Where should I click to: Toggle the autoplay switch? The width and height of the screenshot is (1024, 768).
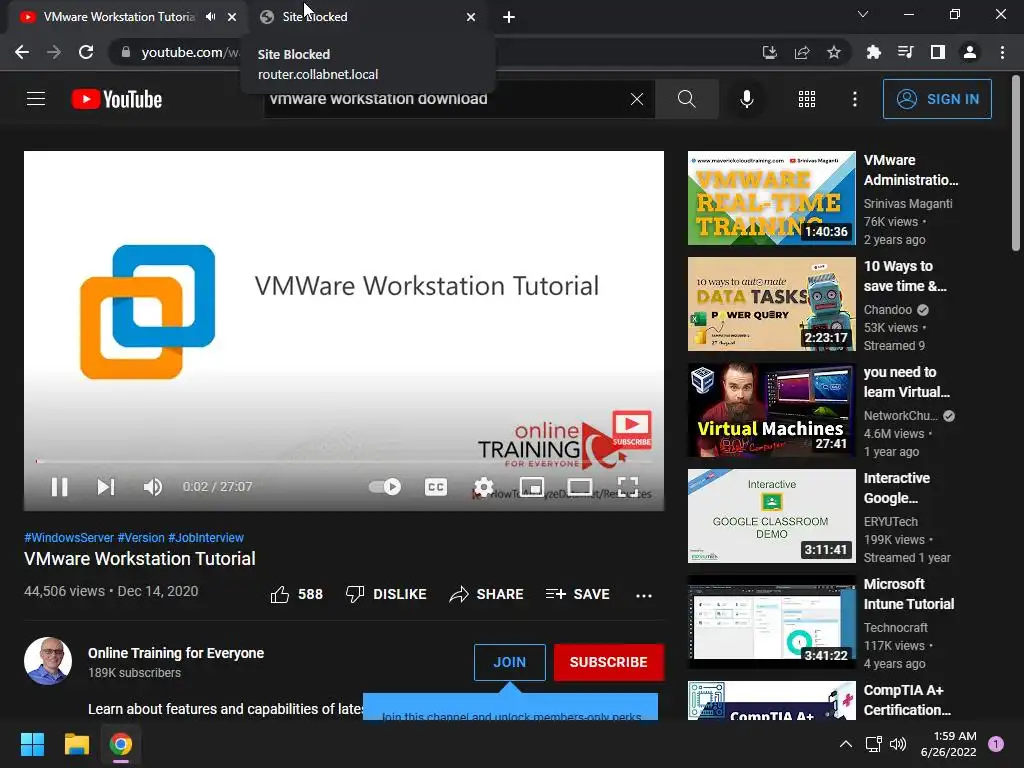point(385,487)
